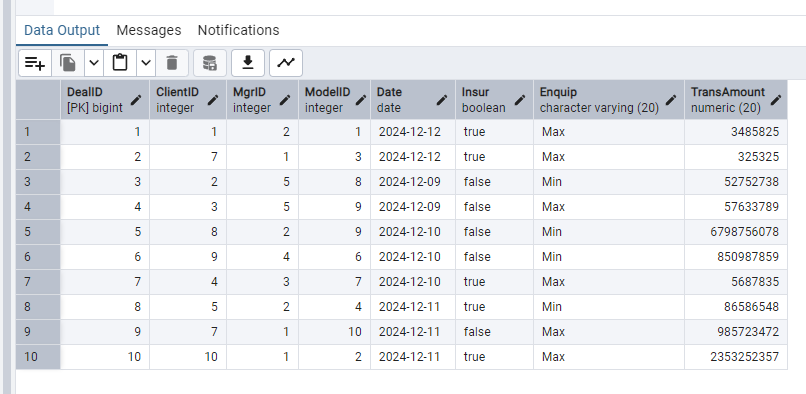Open the Notifications tab
The image size is (806, 394).
coord(239,30)
